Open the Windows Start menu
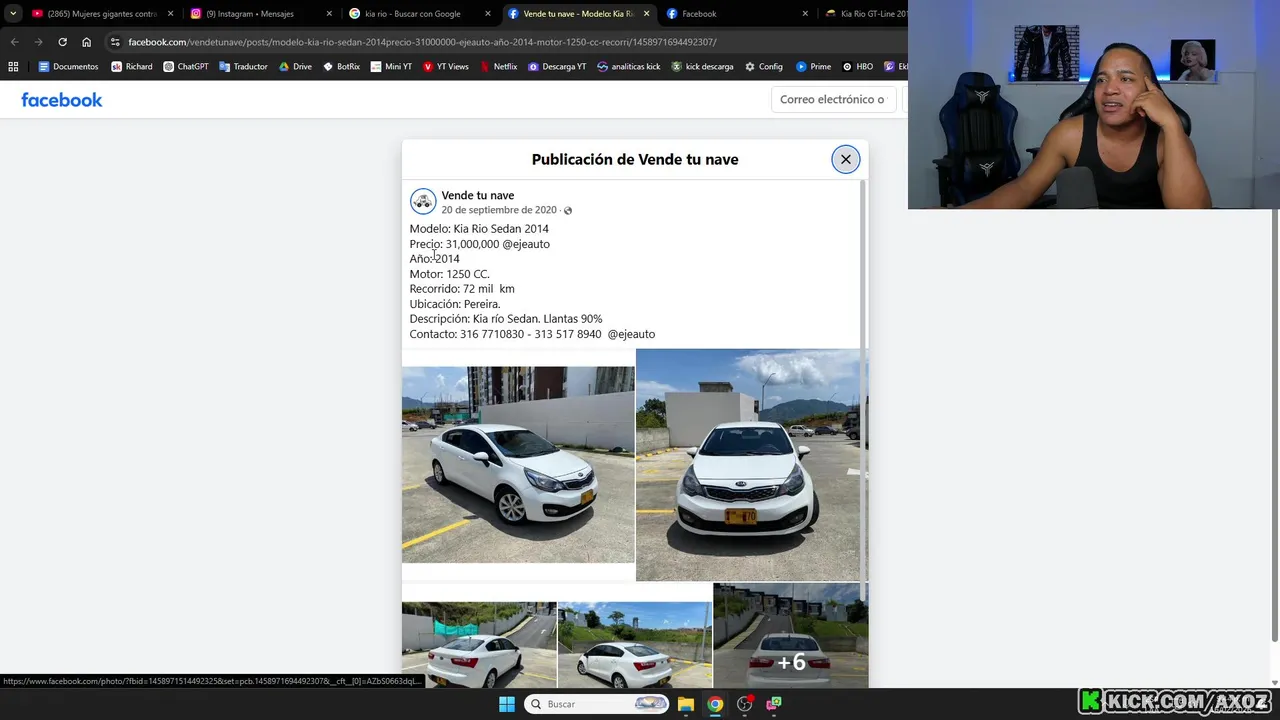Image resolution: width=1280 pixels, height=720 pixels. (507, 704)
